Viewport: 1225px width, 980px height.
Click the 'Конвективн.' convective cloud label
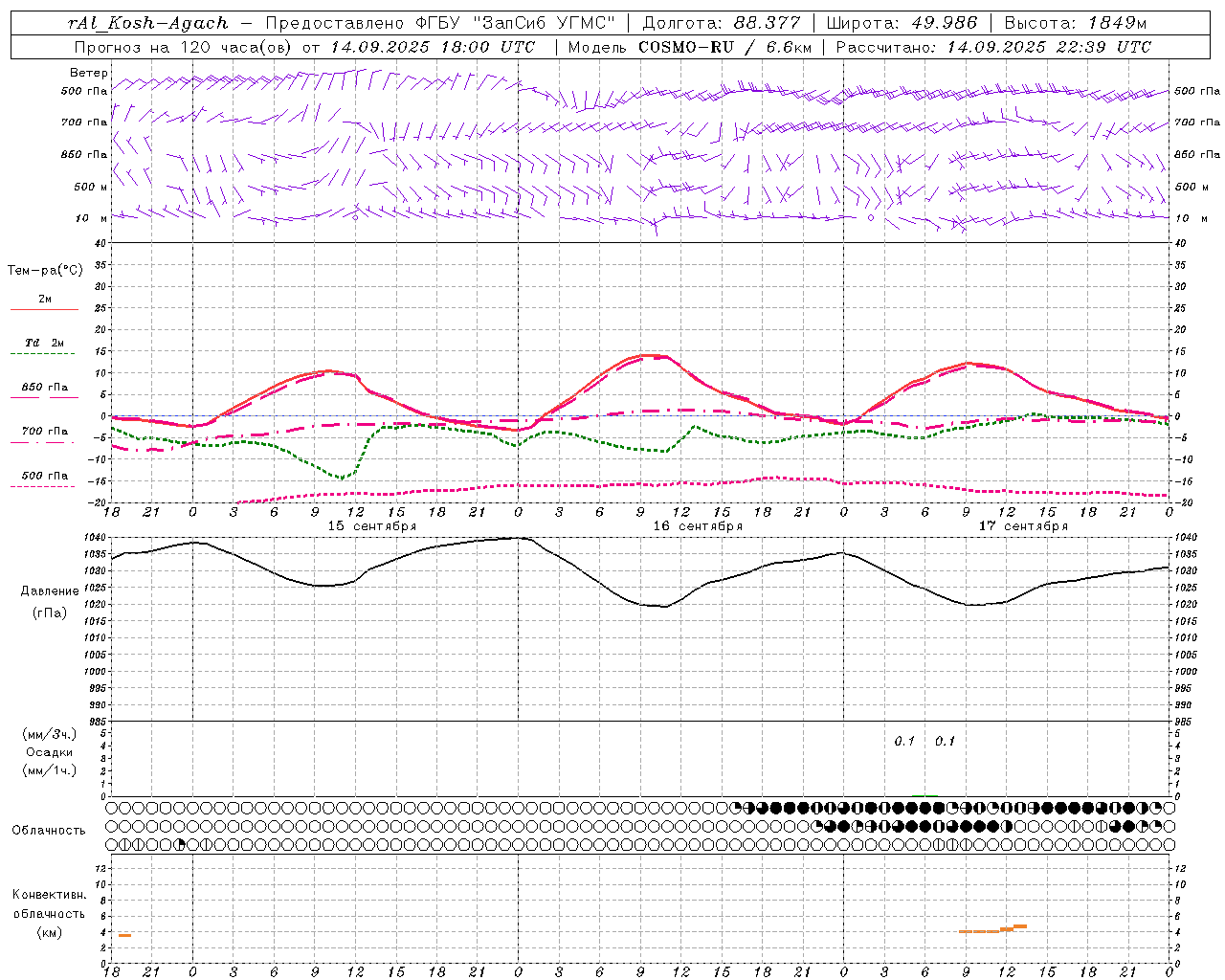click(x=50, y=895)
